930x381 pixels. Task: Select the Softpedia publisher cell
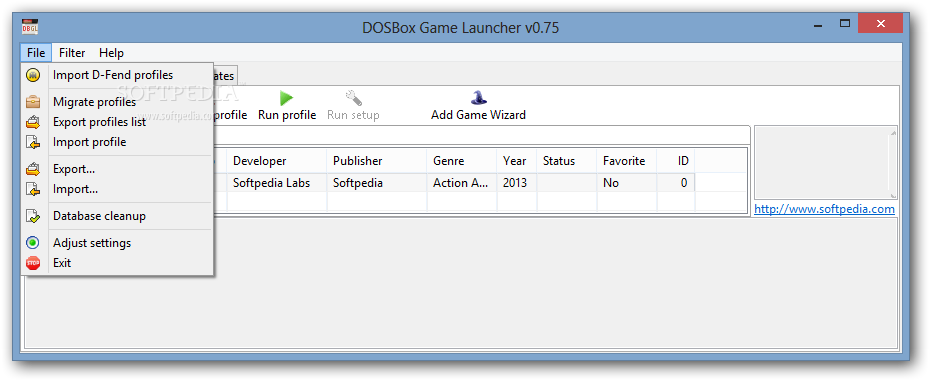376,183
